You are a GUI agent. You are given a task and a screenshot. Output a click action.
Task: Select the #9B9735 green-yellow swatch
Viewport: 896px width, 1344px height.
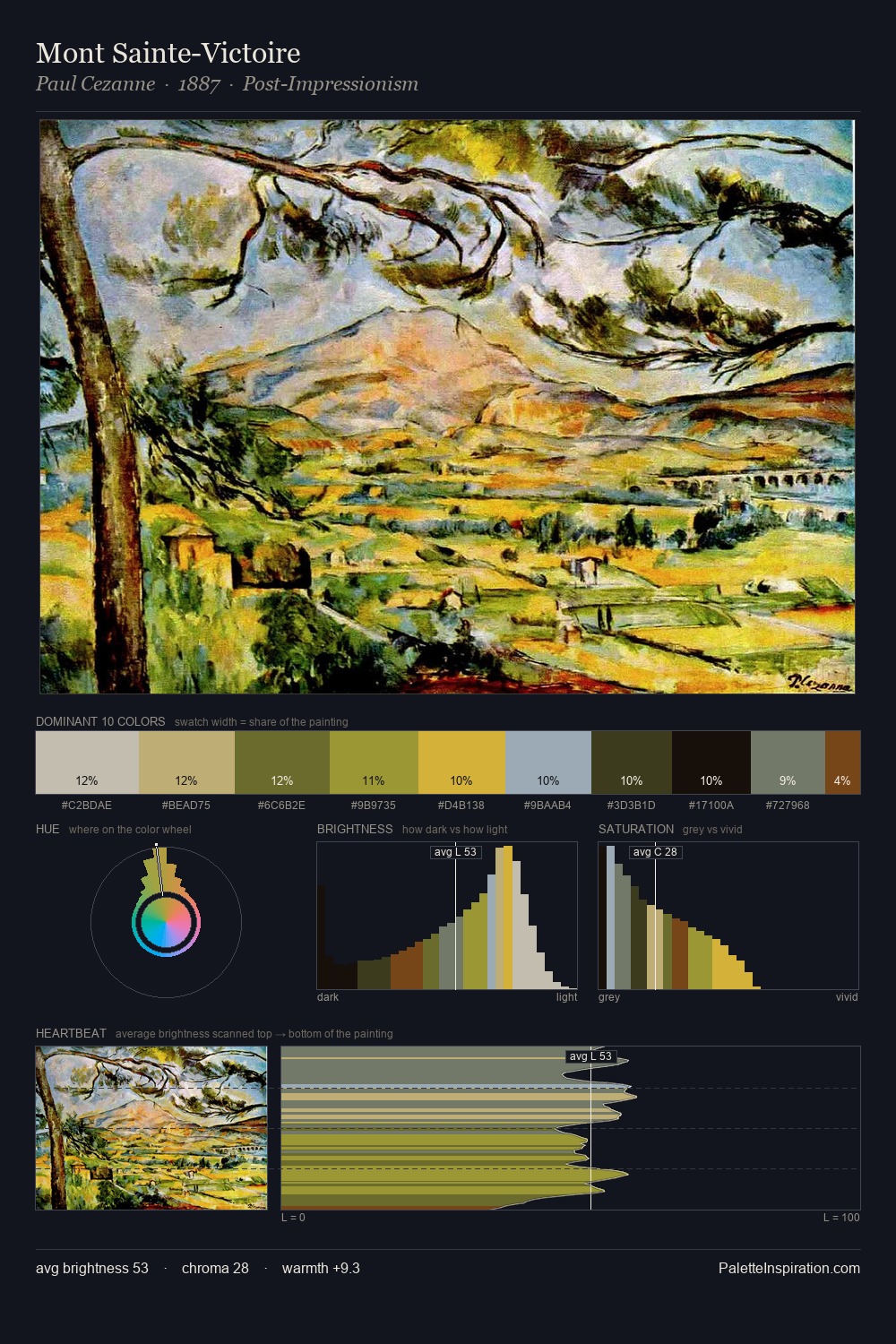coord(374,762)
